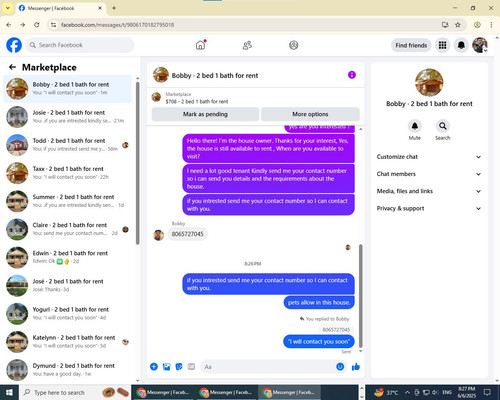
Task: Select the Messenger | Facebook browser tab
Action: [x=61, y=8]
